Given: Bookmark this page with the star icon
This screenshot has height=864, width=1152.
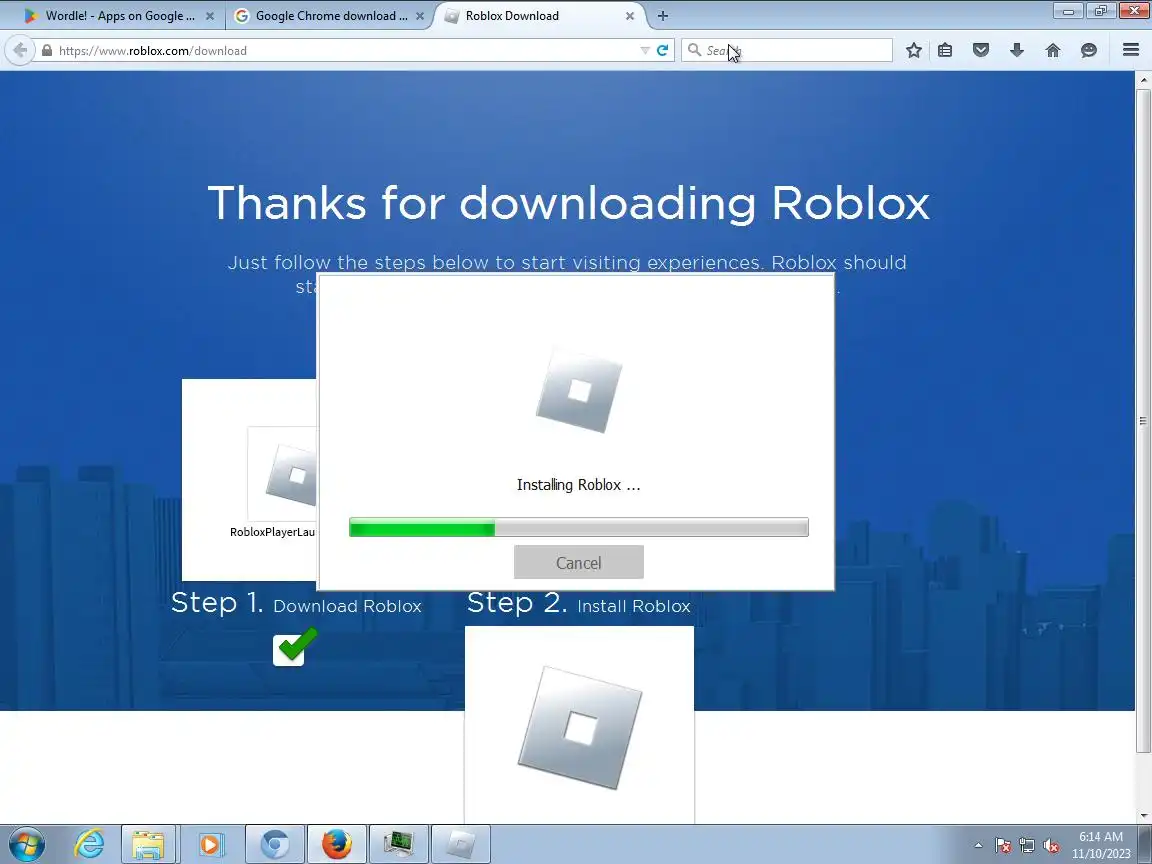Looking at the screenshot, I should point(913,50).
